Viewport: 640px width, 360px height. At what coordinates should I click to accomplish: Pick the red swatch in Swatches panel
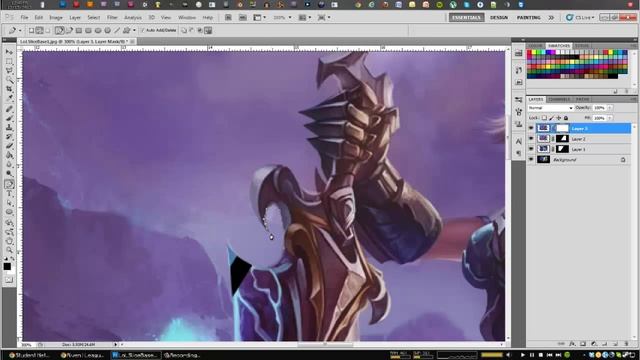tap(530, 53)
